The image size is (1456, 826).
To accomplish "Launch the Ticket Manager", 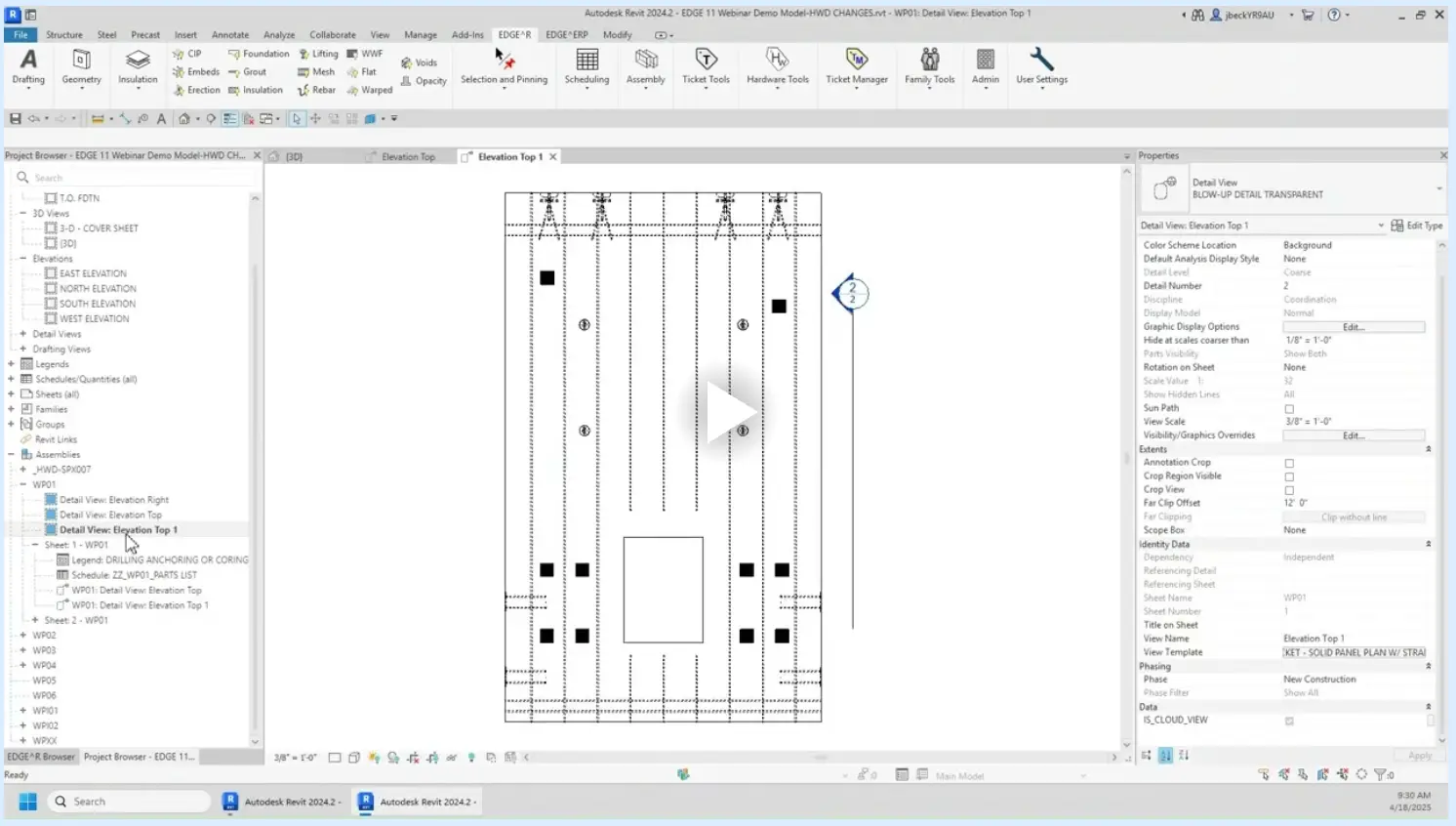I will pos(857,67).
